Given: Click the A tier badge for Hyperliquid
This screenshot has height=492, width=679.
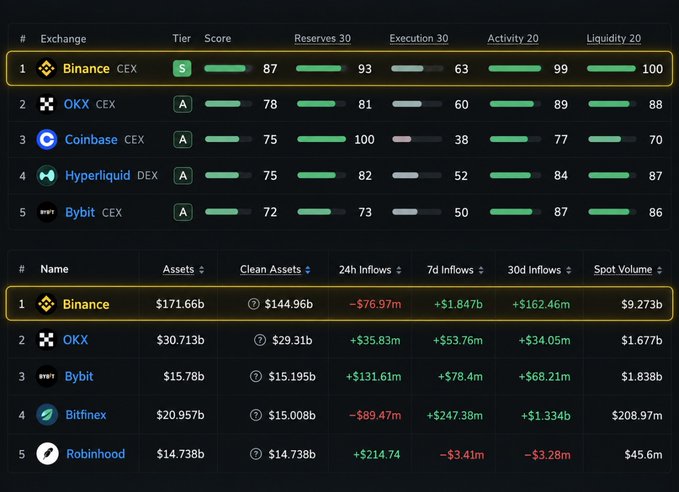Looking at the screenshot, I should [x=183, y=175].
